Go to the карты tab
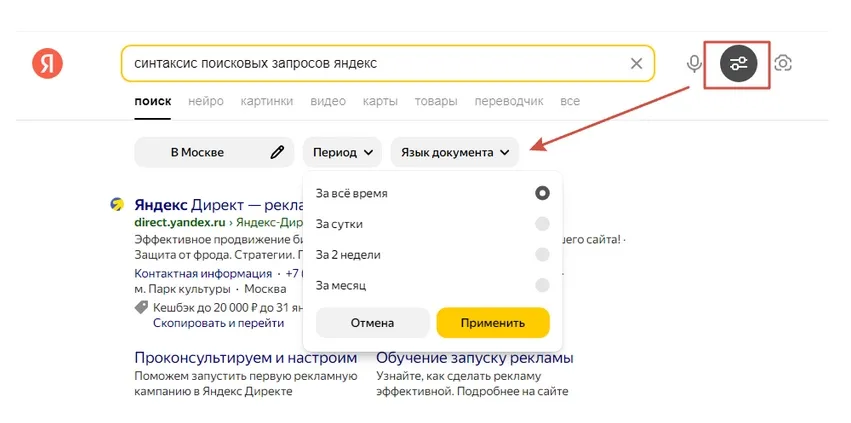 [380, 101]
